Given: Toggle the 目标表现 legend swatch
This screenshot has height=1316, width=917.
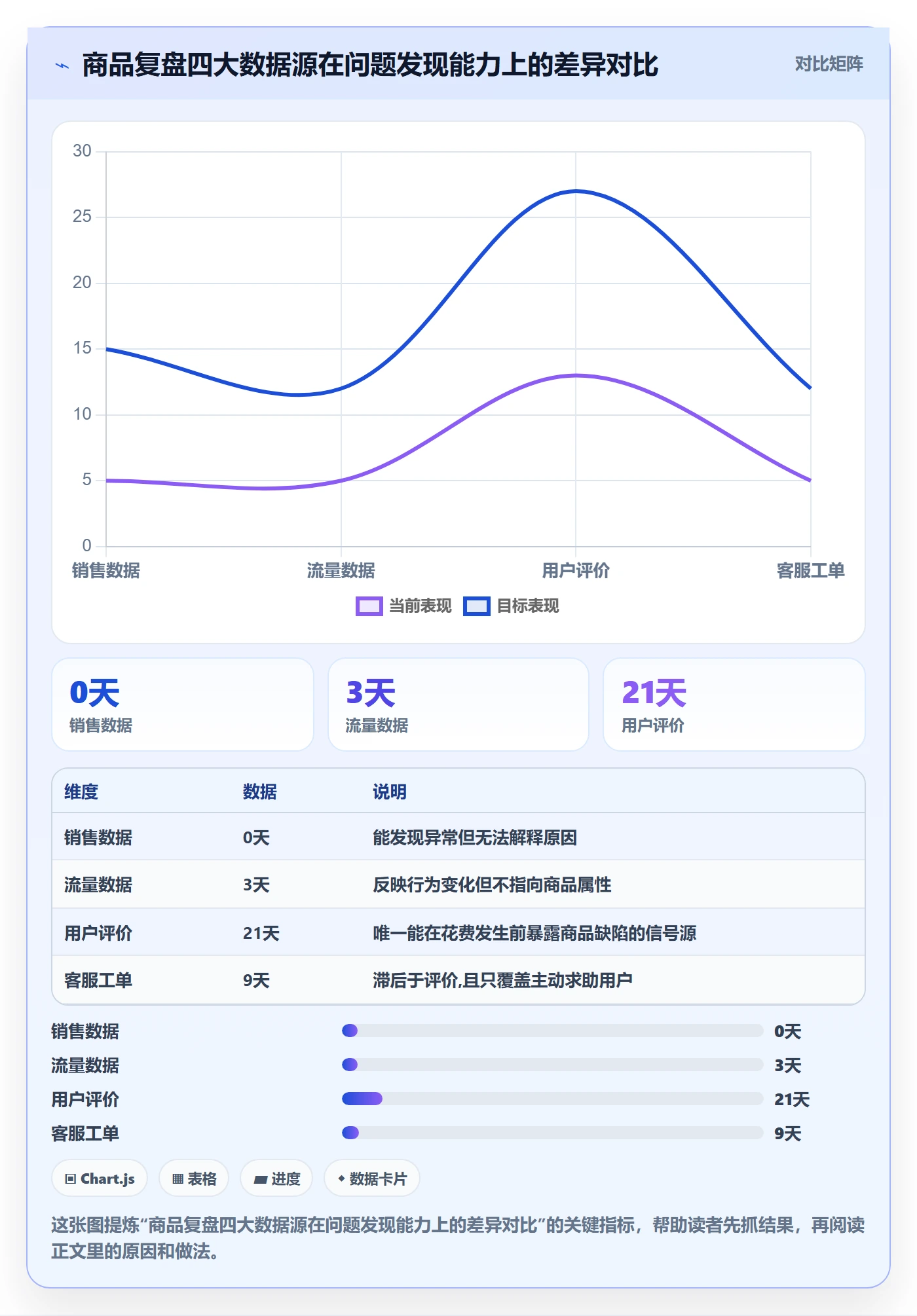Looking at the screenshot, I should [476, 606].
